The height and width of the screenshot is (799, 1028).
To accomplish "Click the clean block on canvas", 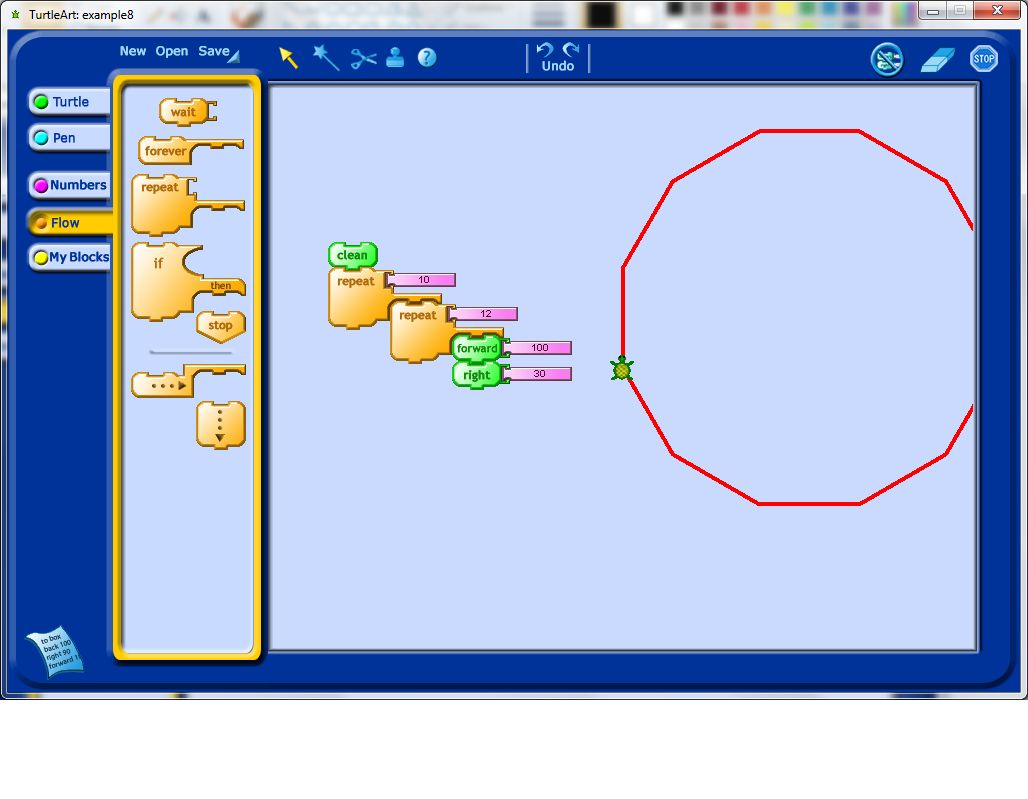I will click(353, 255).
